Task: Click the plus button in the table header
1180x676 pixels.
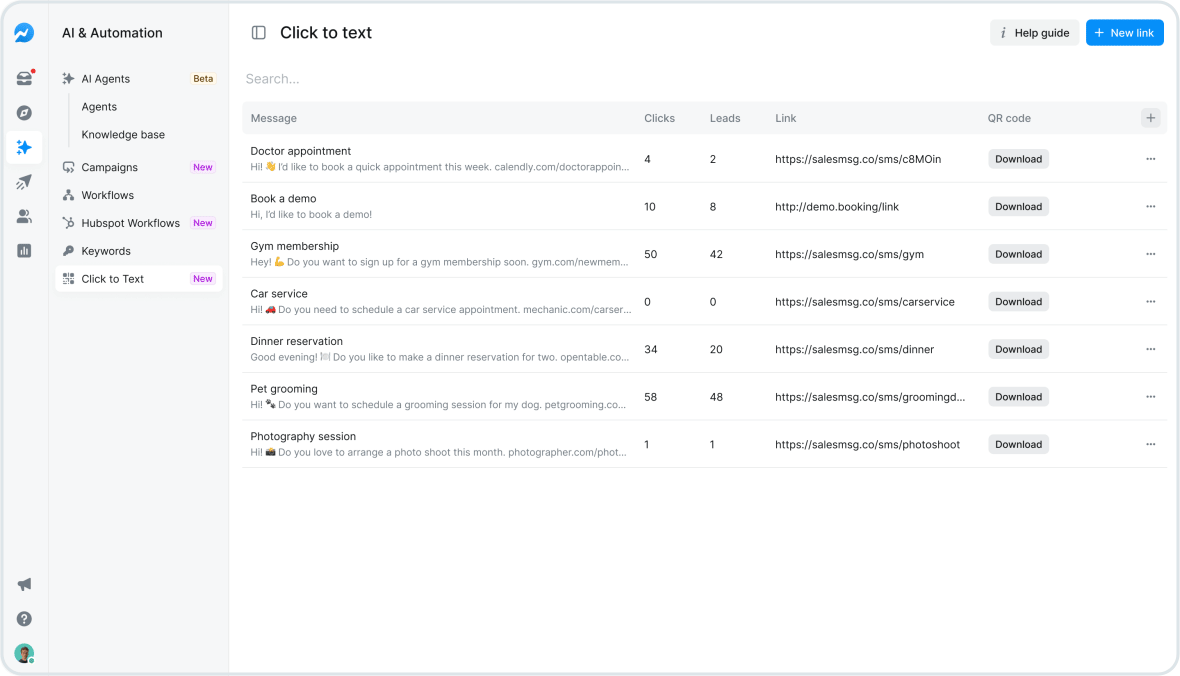Action: pyautogui.click(x=1150, y=117)
